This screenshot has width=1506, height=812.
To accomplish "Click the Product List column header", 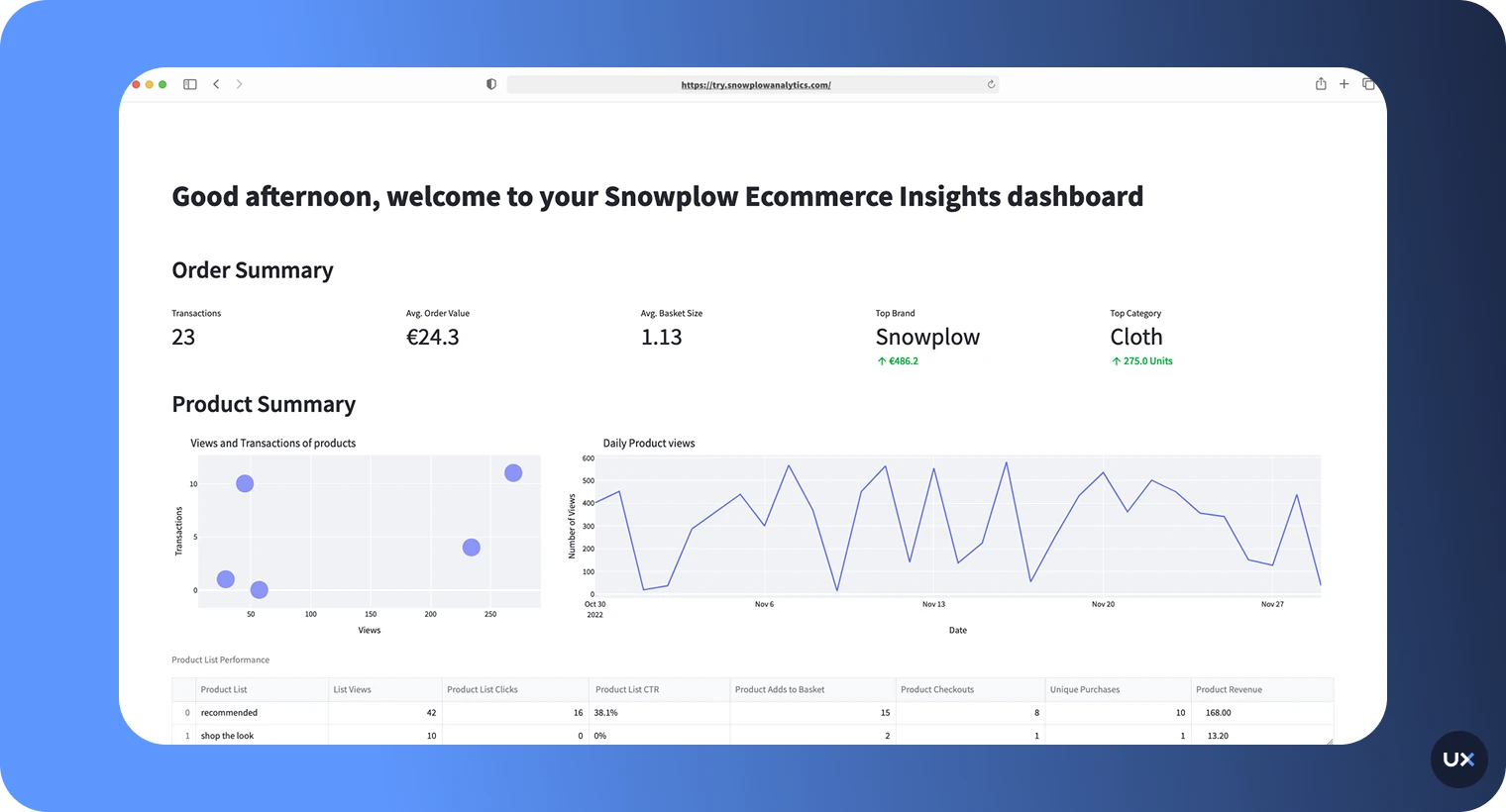I will [263, 689].
